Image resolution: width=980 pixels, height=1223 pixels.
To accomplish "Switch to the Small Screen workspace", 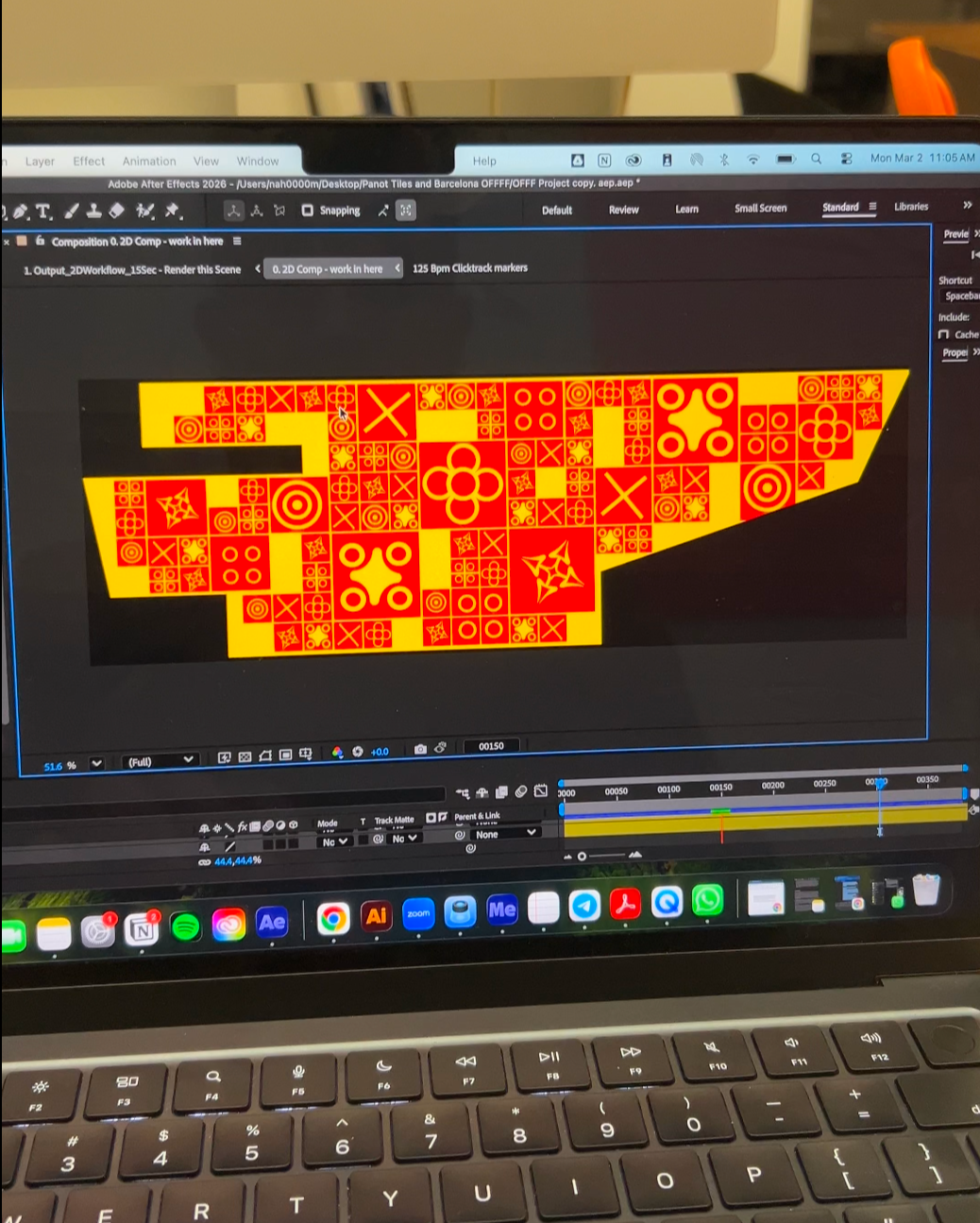I will pos(760,208).
